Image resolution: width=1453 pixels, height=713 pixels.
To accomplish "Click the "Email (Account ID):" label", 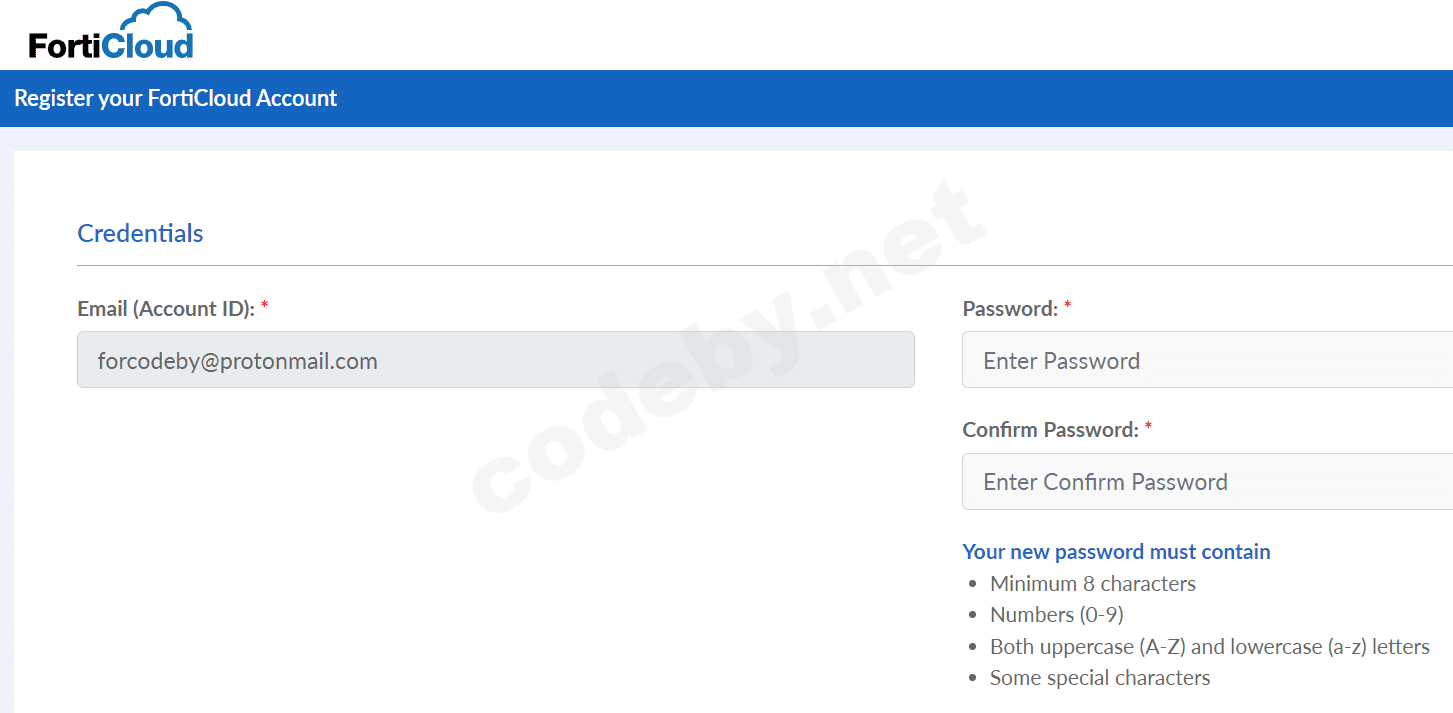I will coord(165,309).
